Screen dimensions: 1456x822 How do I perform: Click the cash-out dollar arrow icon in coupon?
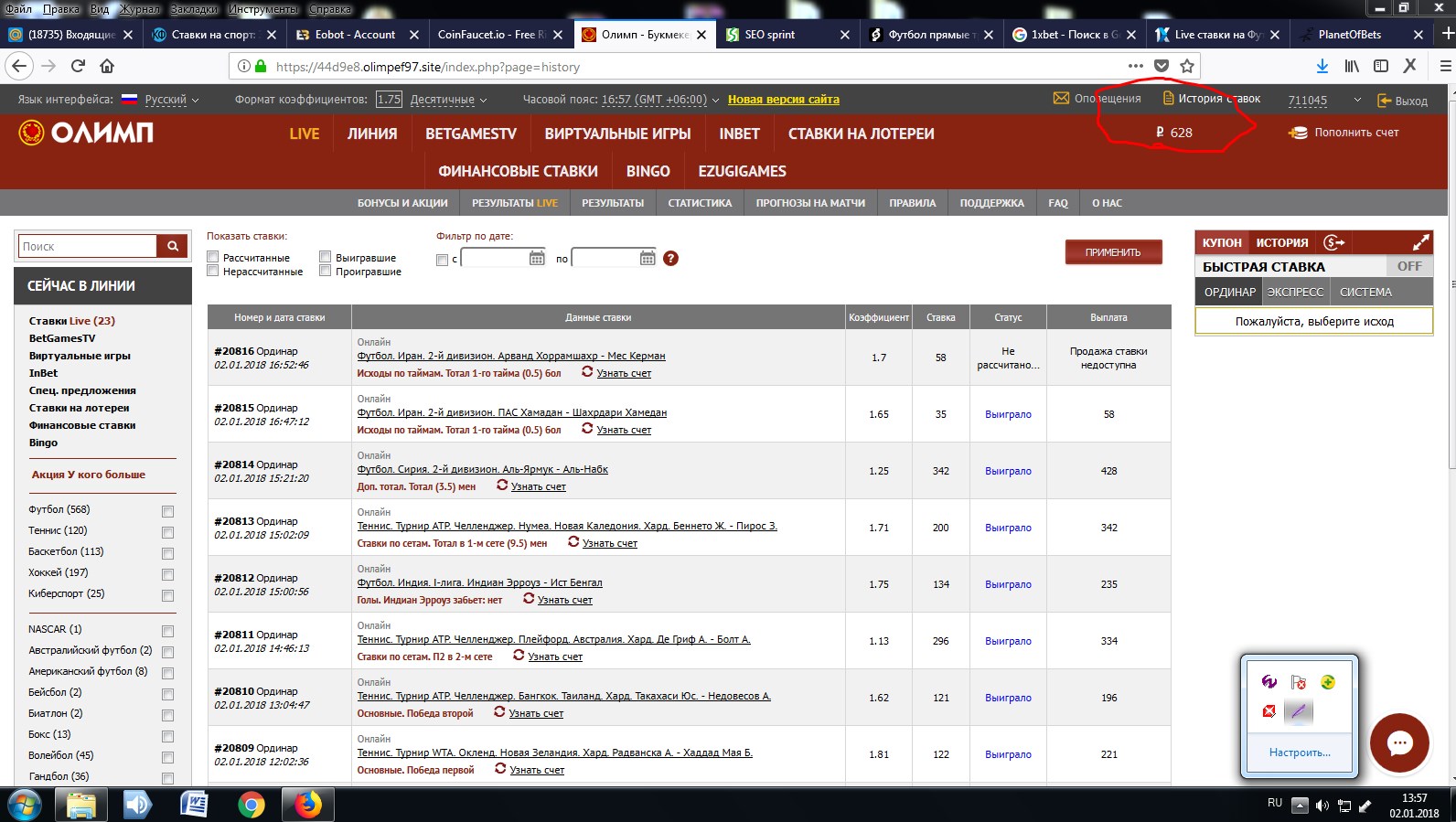(1333, 242)
